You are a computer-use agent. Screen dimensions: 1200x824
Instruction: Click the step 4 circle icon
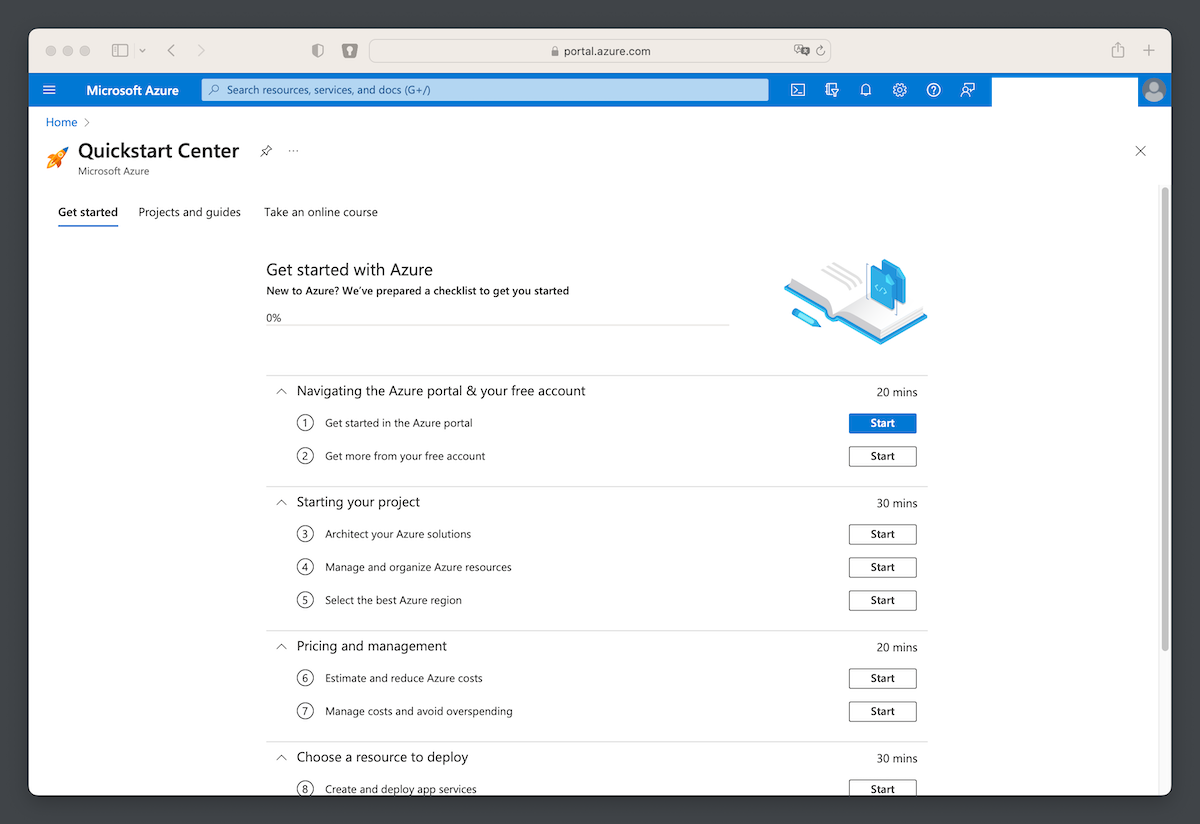click(x=305, y=567)
